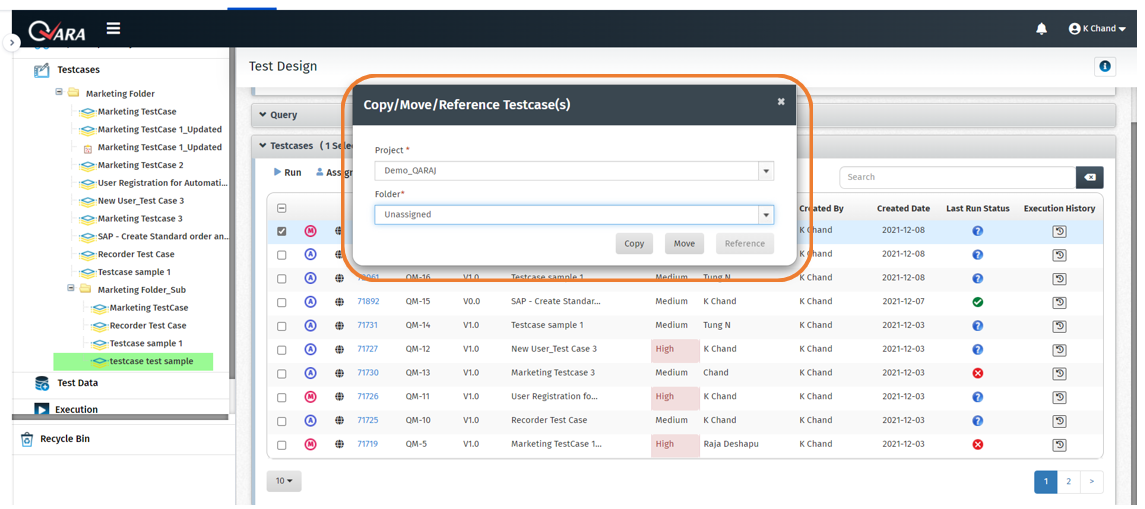This screenshot has width=1145, height=509.
Task: Click the Run button above the table
Action: (x=288, y=173)
